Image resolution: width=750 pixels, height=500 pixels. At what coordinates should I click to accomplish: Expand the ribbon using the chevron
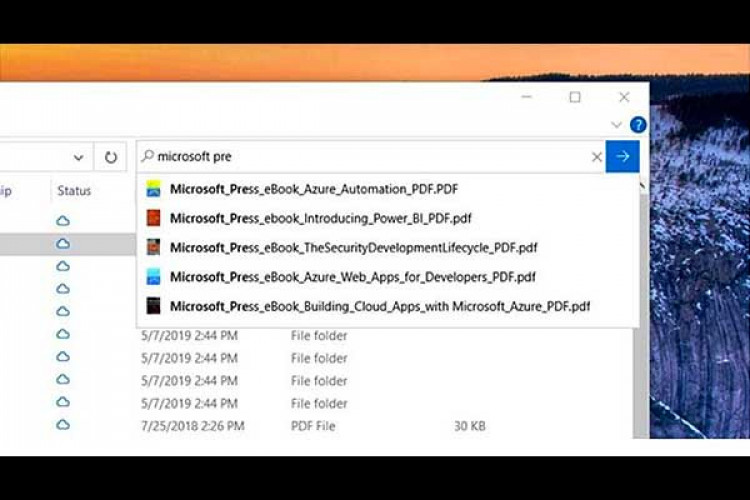click(x=616, y=125)
